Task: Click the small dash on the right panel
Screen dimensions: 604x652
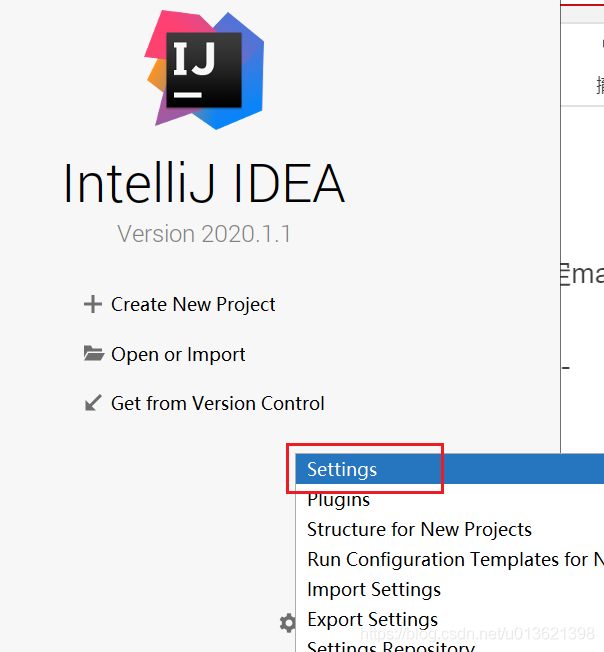Action: point(565,368)
